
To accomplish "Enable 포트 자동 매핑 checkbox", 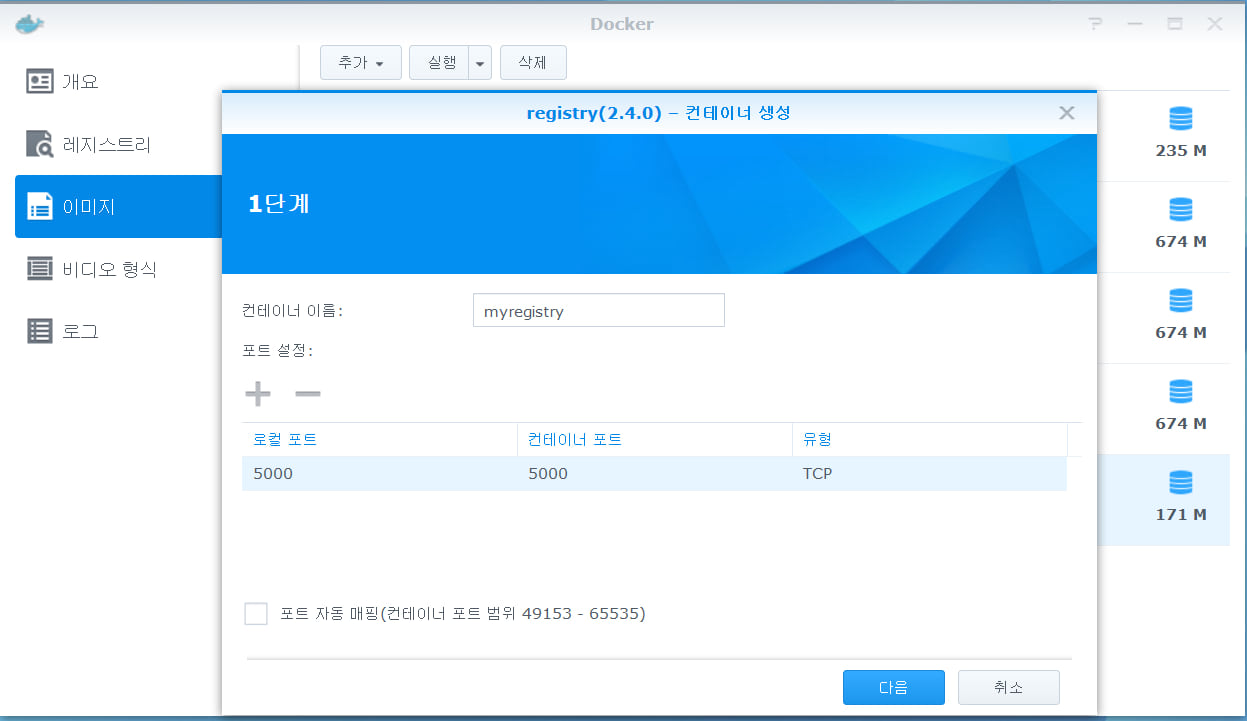I will (256, 614).
